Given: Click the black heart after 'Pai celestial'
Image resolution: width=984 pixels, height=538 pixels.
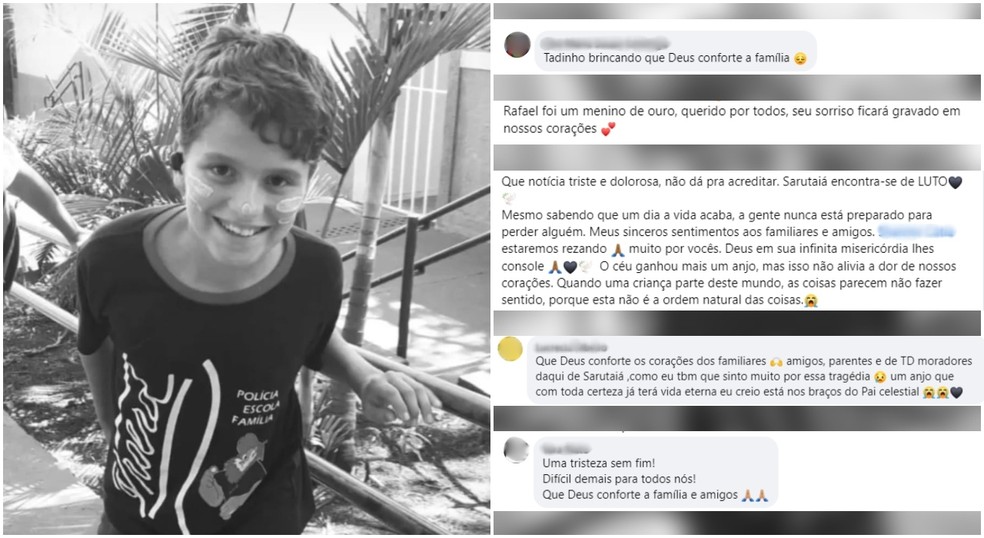Looking at the screenshot, I should 956,393.
